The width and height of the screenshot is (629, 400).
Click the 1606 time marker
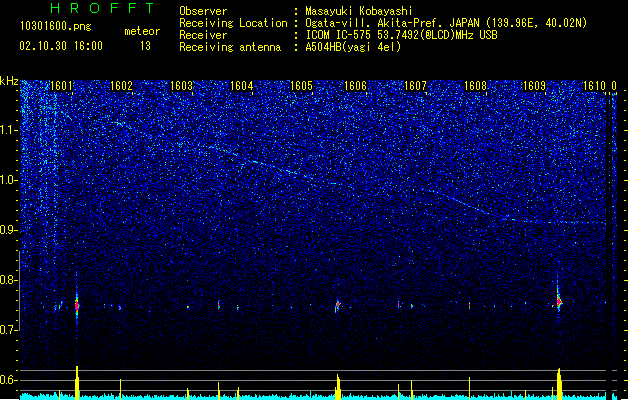(x=355, y=86)
